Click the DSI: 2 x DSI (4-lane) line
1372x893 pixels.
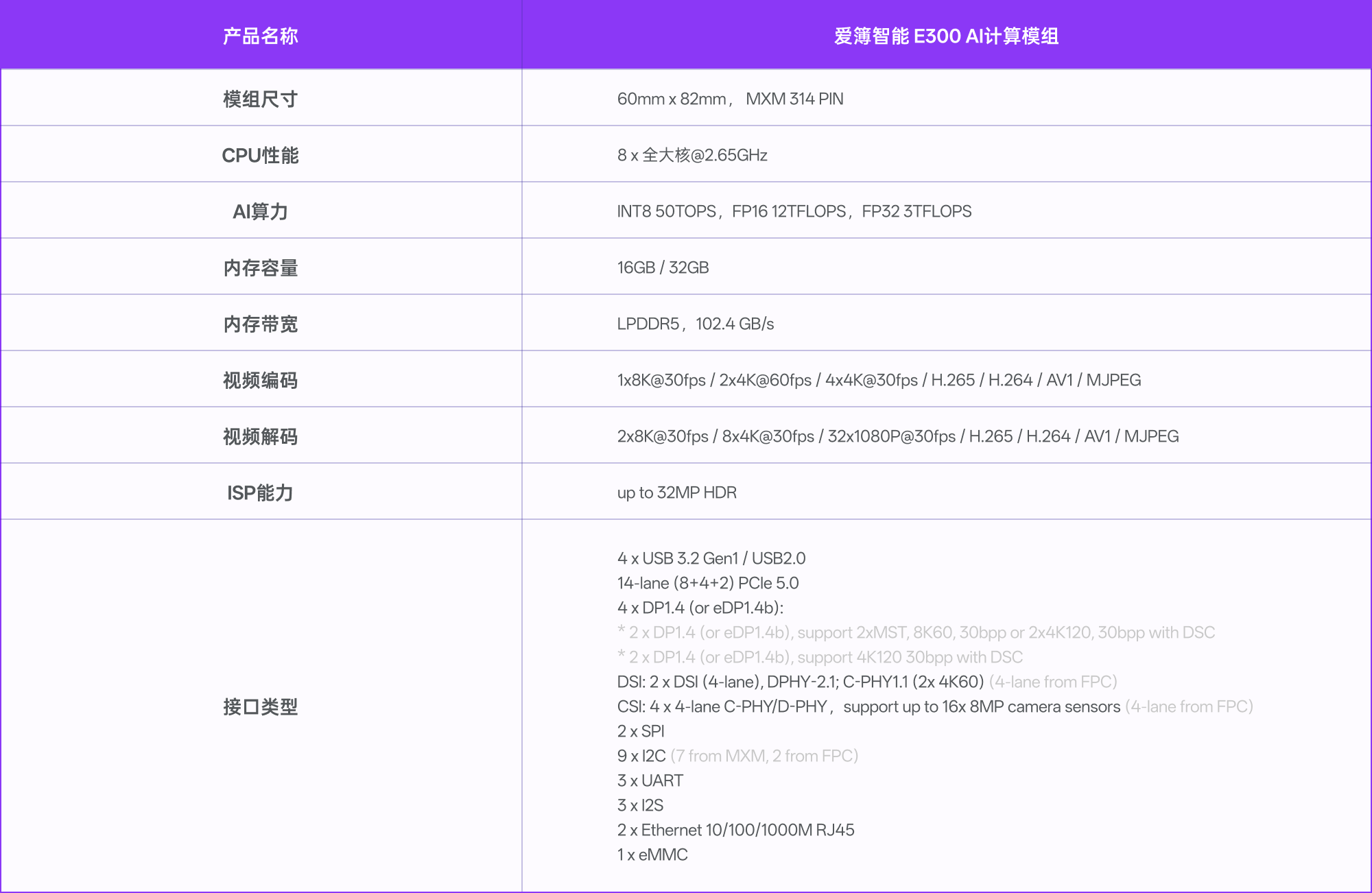pyautogui.click(x=866, y=682)
